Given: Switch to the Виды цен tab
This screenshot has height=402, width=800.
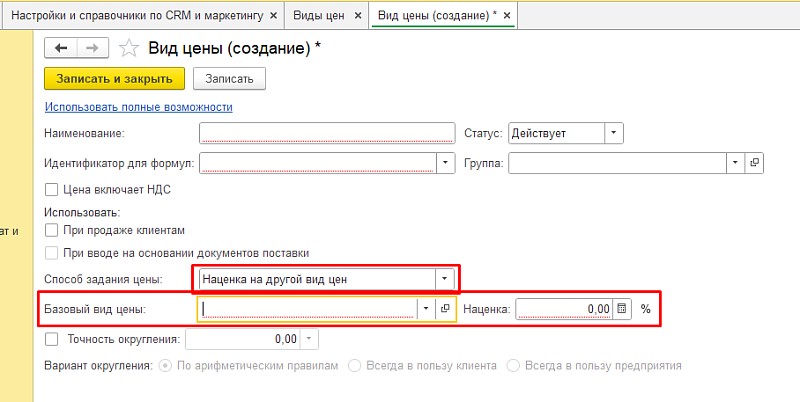Looking at the screenshot, I should tap(317, 16).
